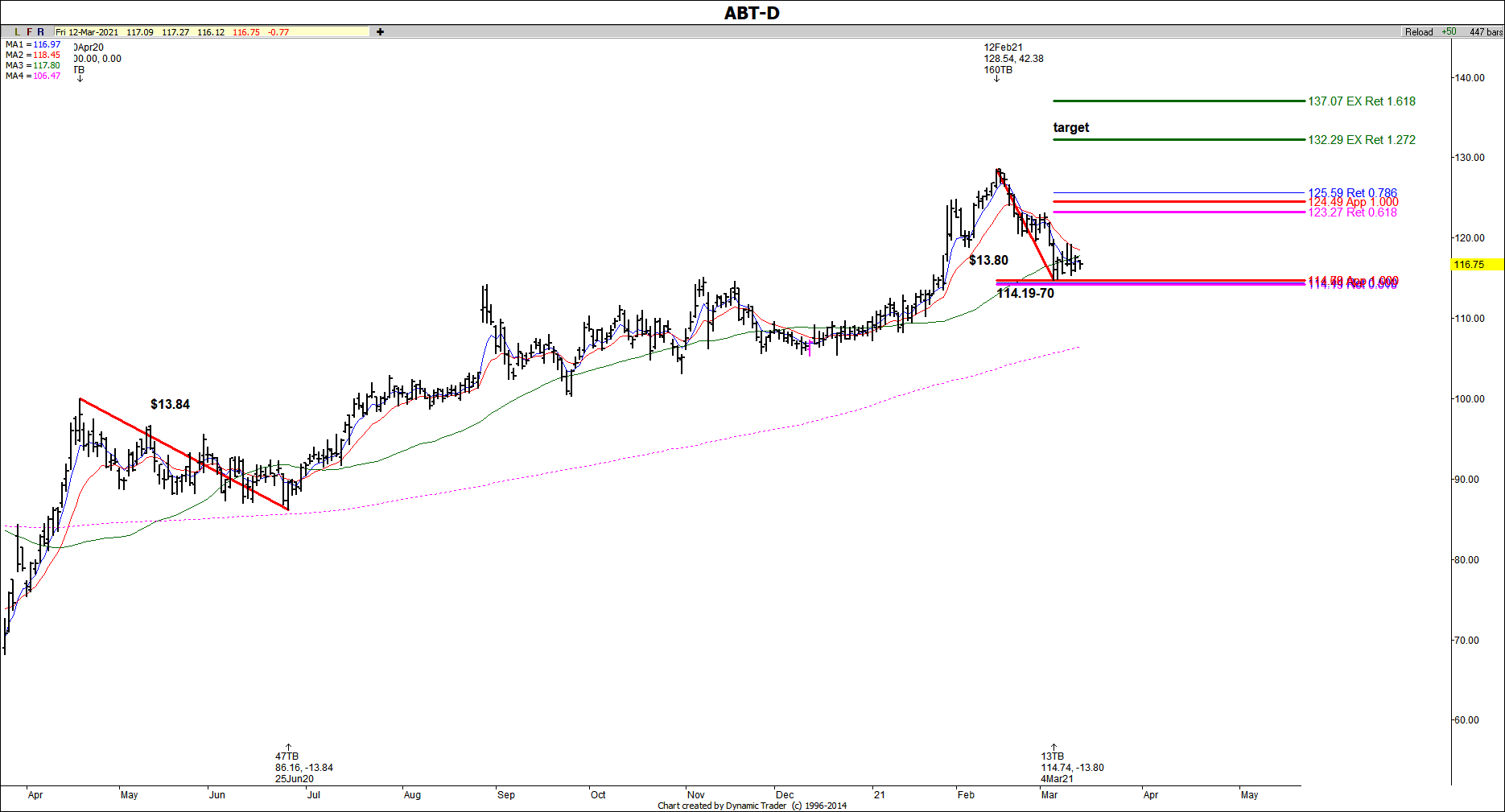Viewport: 1505px width, 812px height.
Task: Click the F button in chart toolbar
Action: (x=29, y=32)
